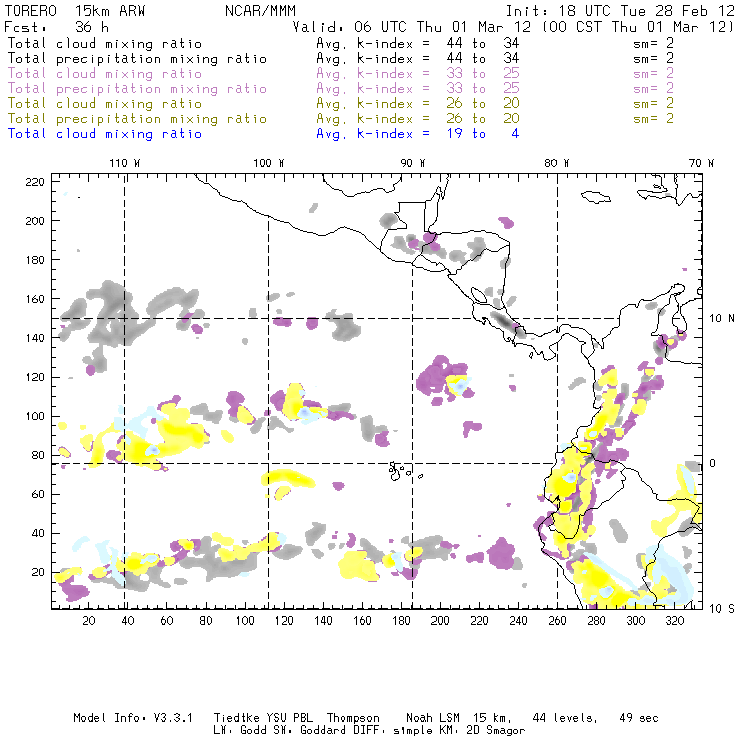Select the '90 W' longitude label
The height and width of the screenshot is (740, 740).
coord(413,163)
